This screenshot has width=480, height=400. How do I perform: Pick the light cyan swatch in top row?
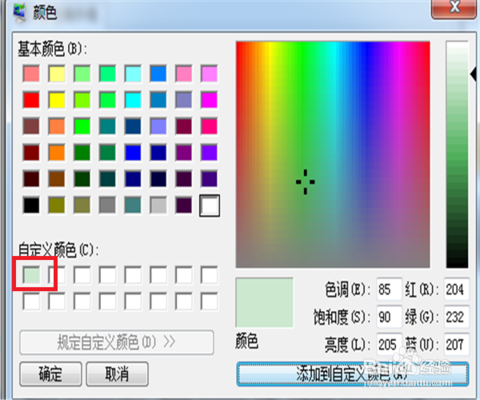click(133, 74)
